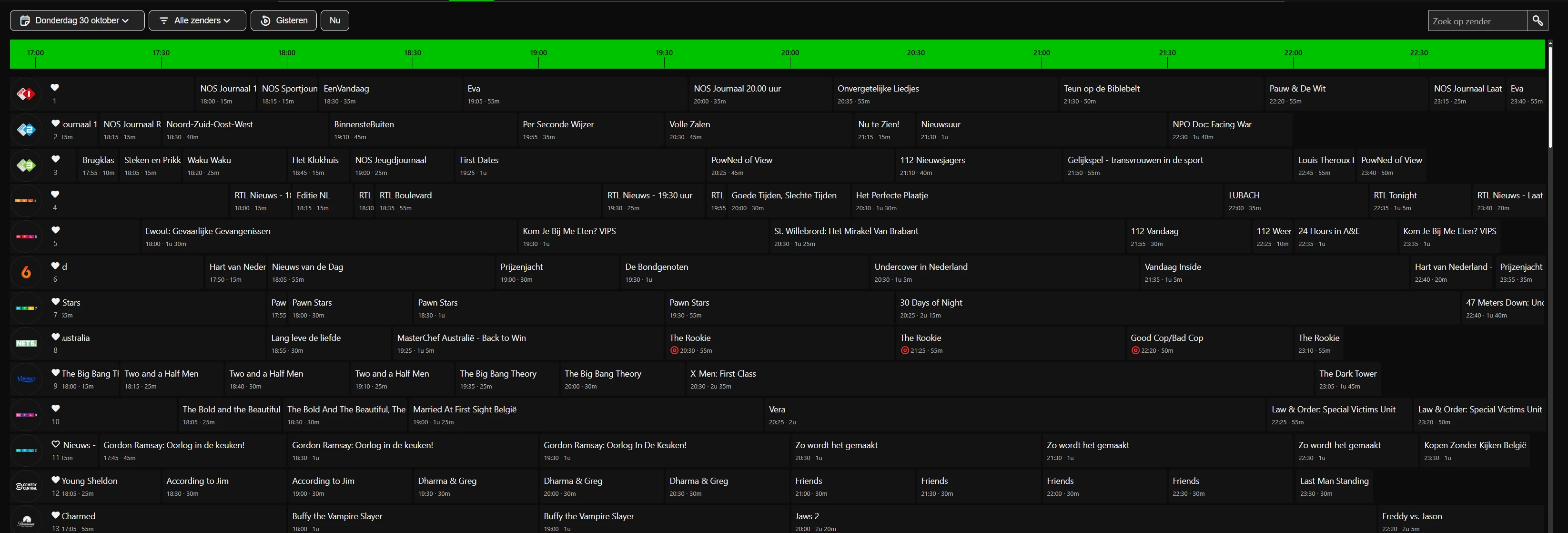Click the 20:00 marker on timeline
This screenshot has width=1568, height=533.
[x=790, y=54]
